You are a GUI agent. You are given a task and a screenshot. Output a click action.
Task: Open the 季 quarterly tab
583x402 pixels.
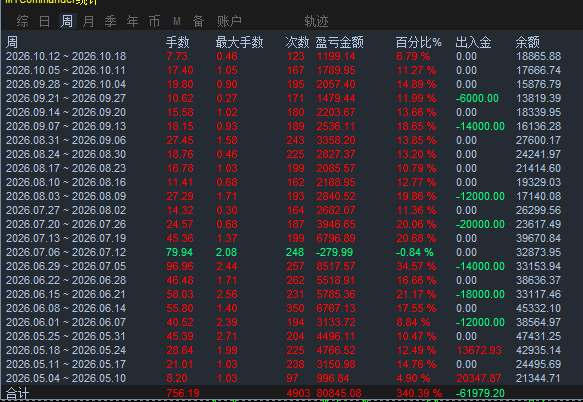[110, 21]
